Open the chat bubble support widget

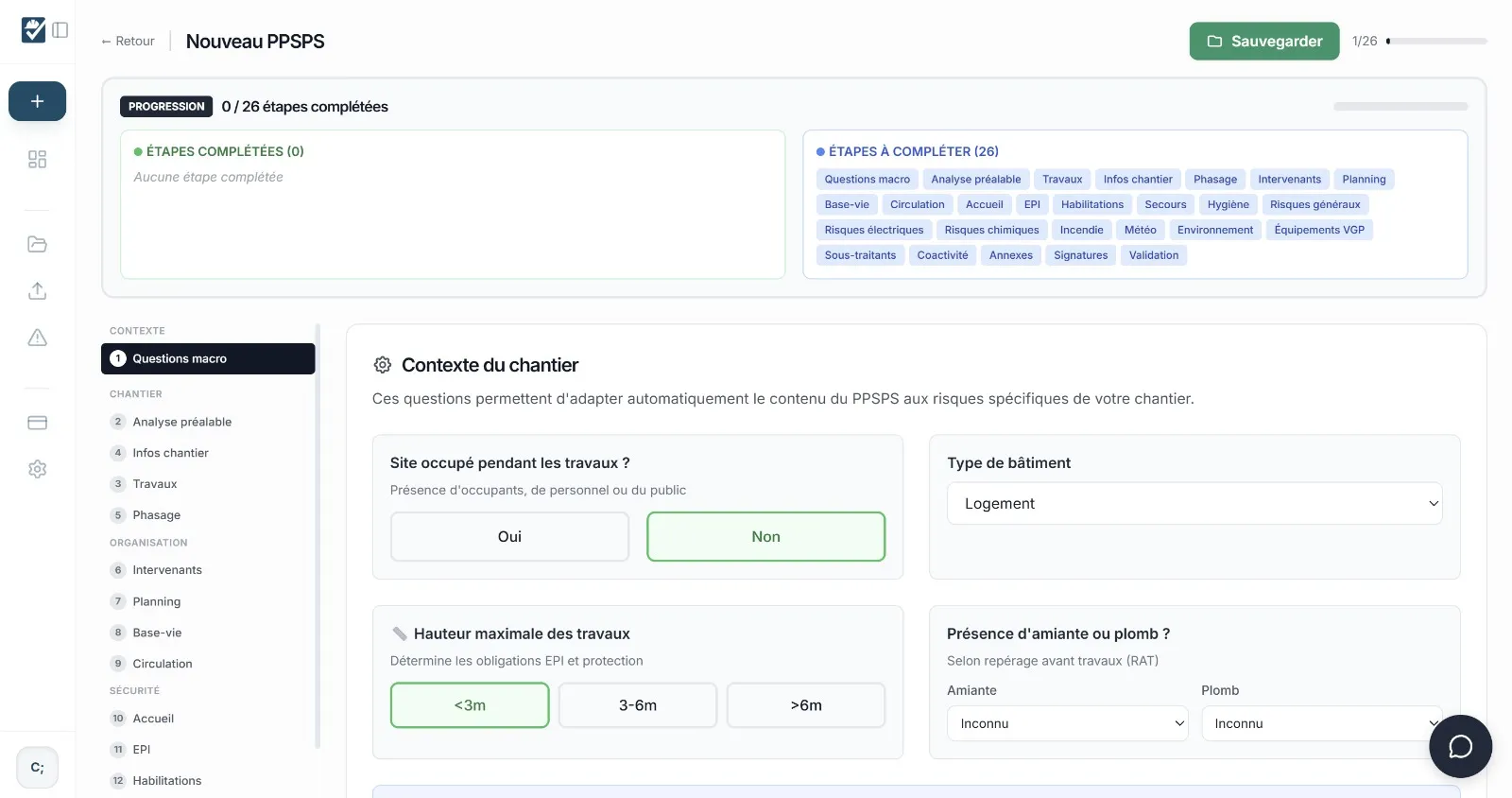pos(1460,746)
